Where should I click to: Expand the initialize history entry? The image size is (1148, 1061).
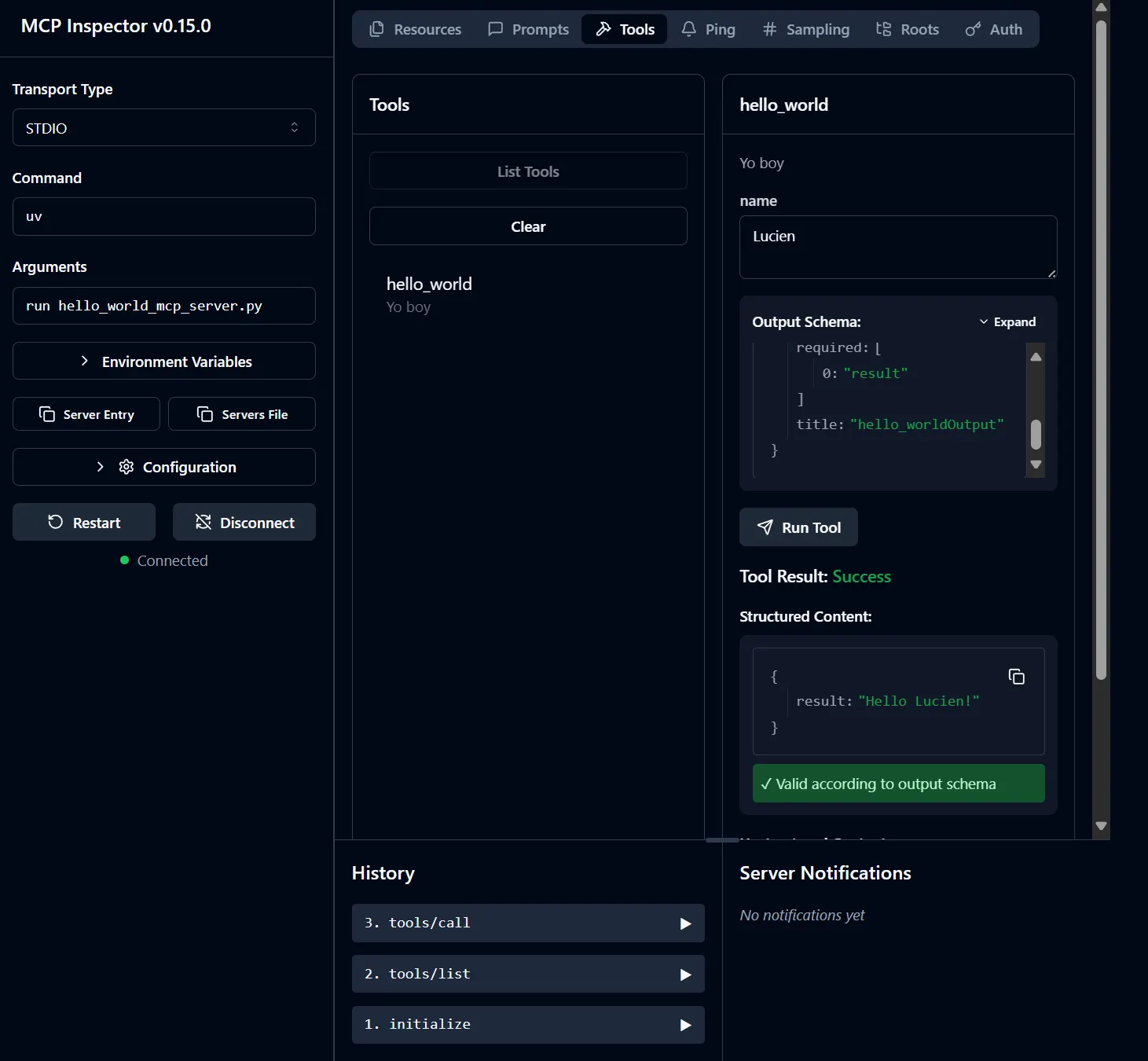pos(528,1025)
